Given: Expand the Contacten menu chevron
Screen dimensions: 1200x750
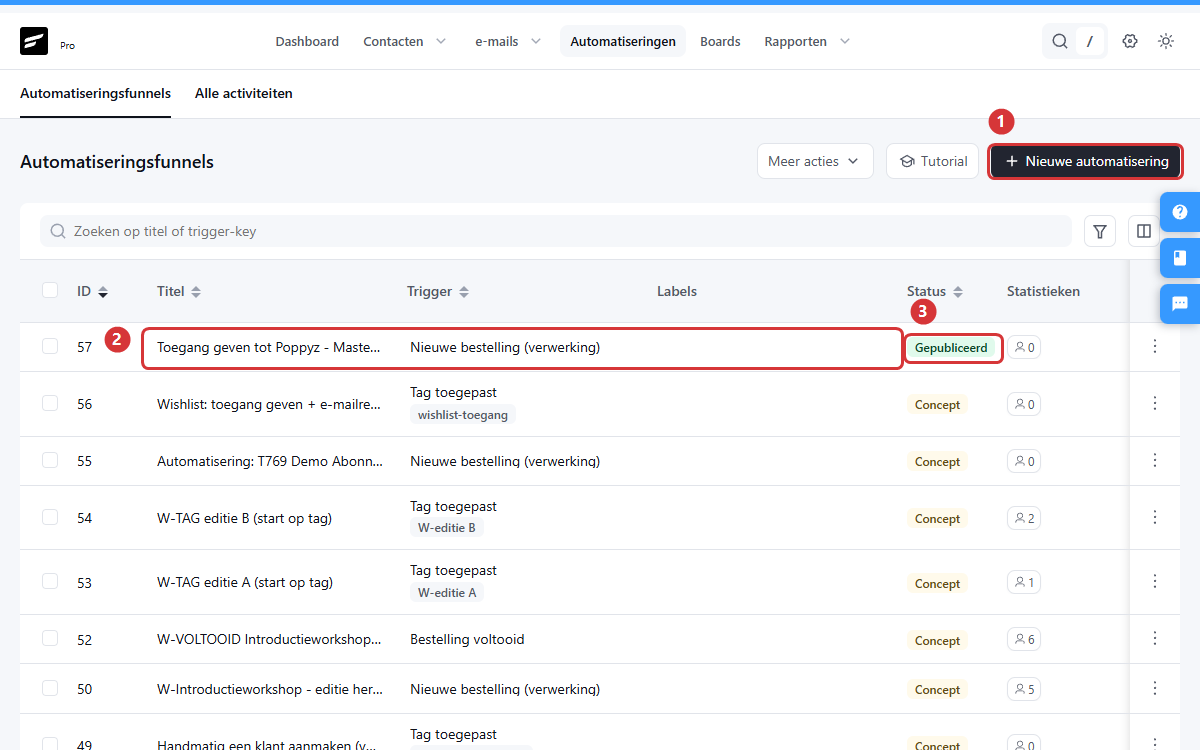Looking at the screenshot, I should coord(441,41).
